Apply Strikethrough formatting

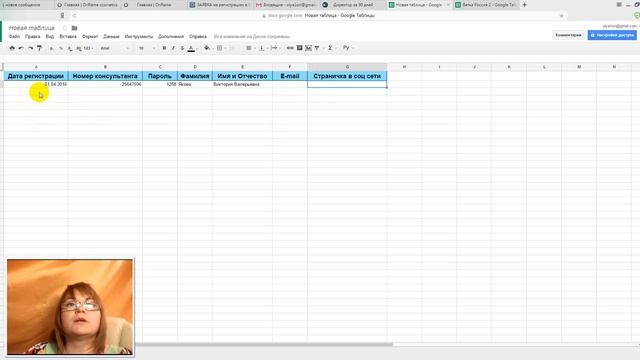click(x=182, y=48)
